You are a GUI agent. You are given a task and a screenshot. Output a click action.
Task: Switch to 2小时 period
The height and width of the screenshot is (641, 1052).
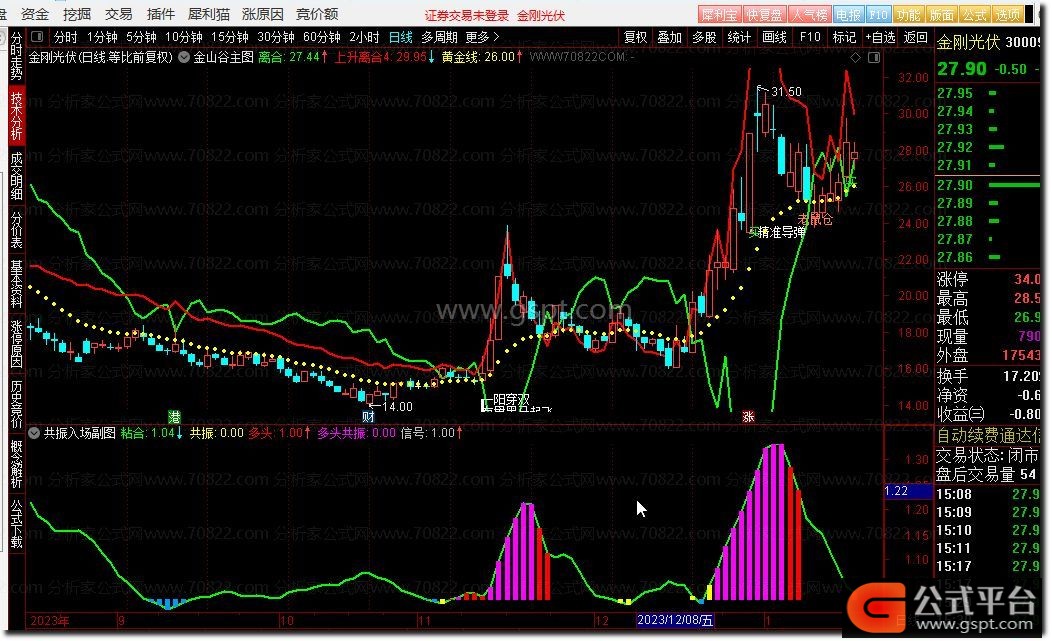pos(364,37)
